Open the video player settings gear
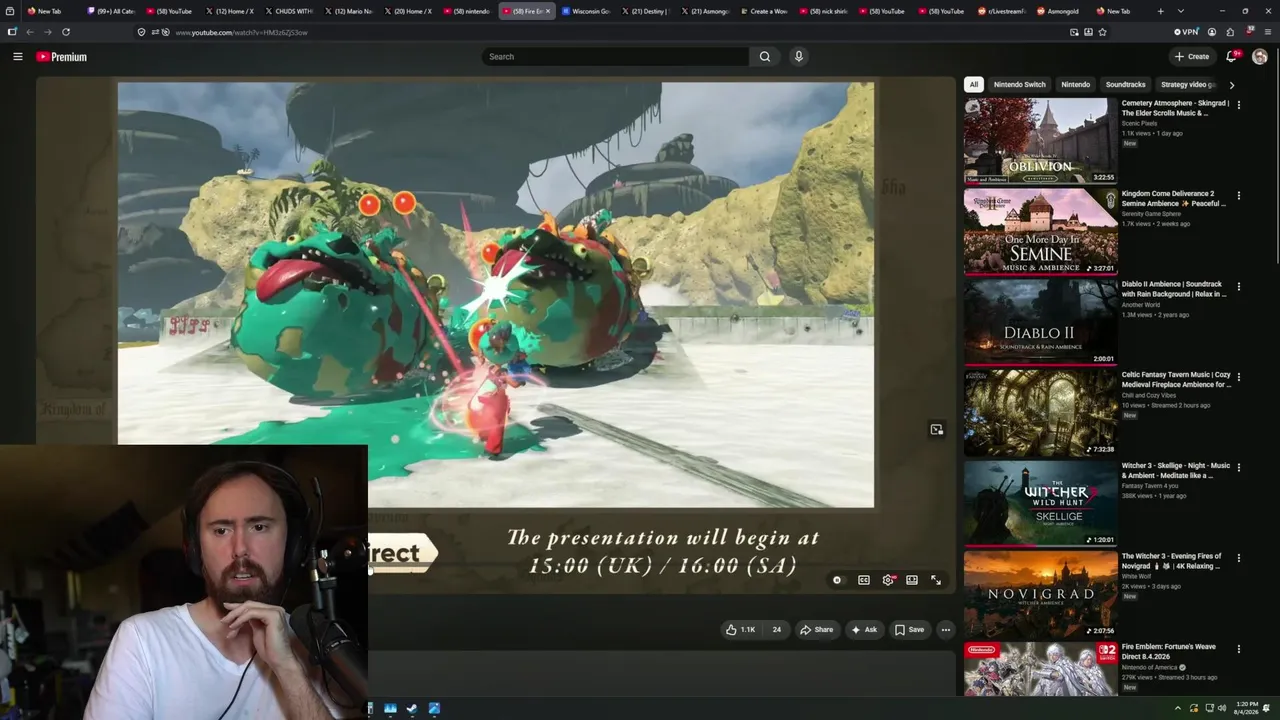This screenshot has height=720, width=1280. [x=888, y=580]
